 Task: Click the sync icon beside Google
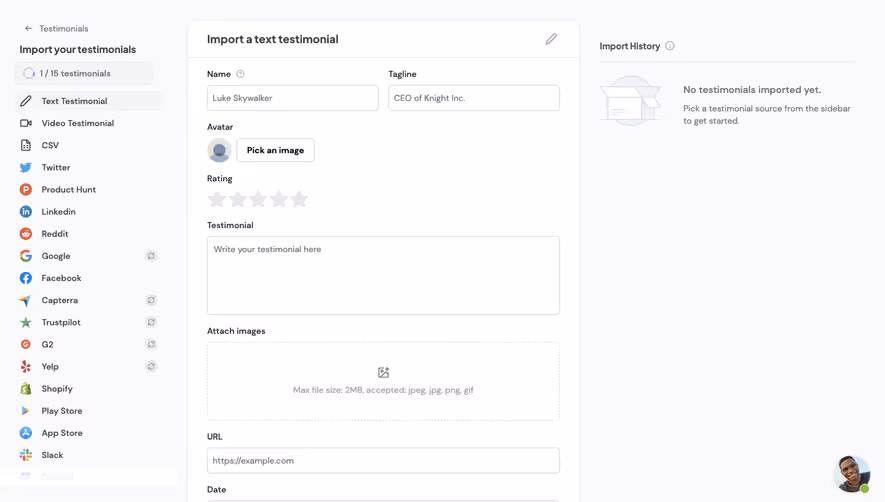point(151,256)
